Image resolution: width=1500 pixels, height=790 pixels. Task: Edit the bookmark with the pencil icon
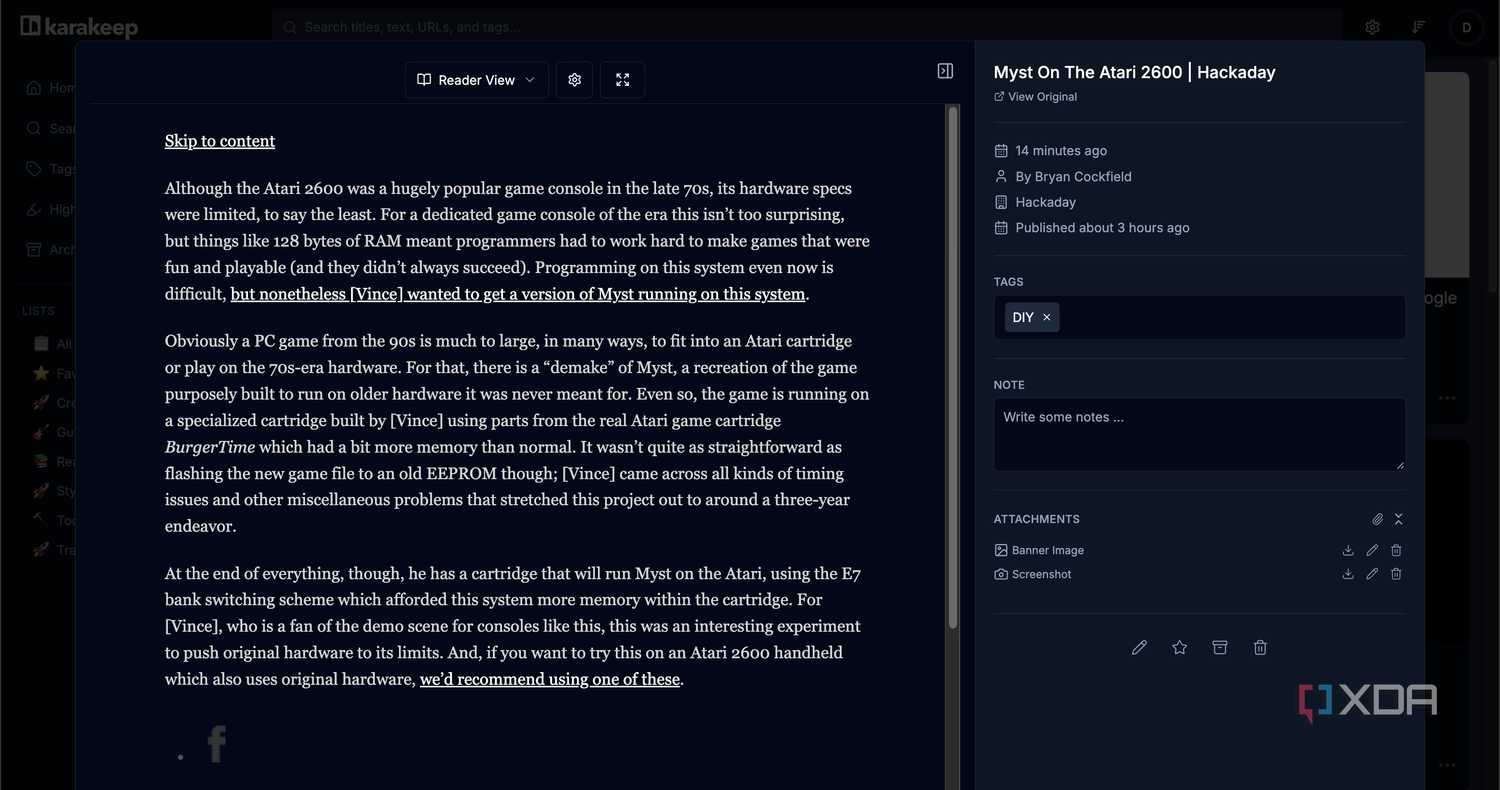pyautogui.click(x=1139, y=648)
